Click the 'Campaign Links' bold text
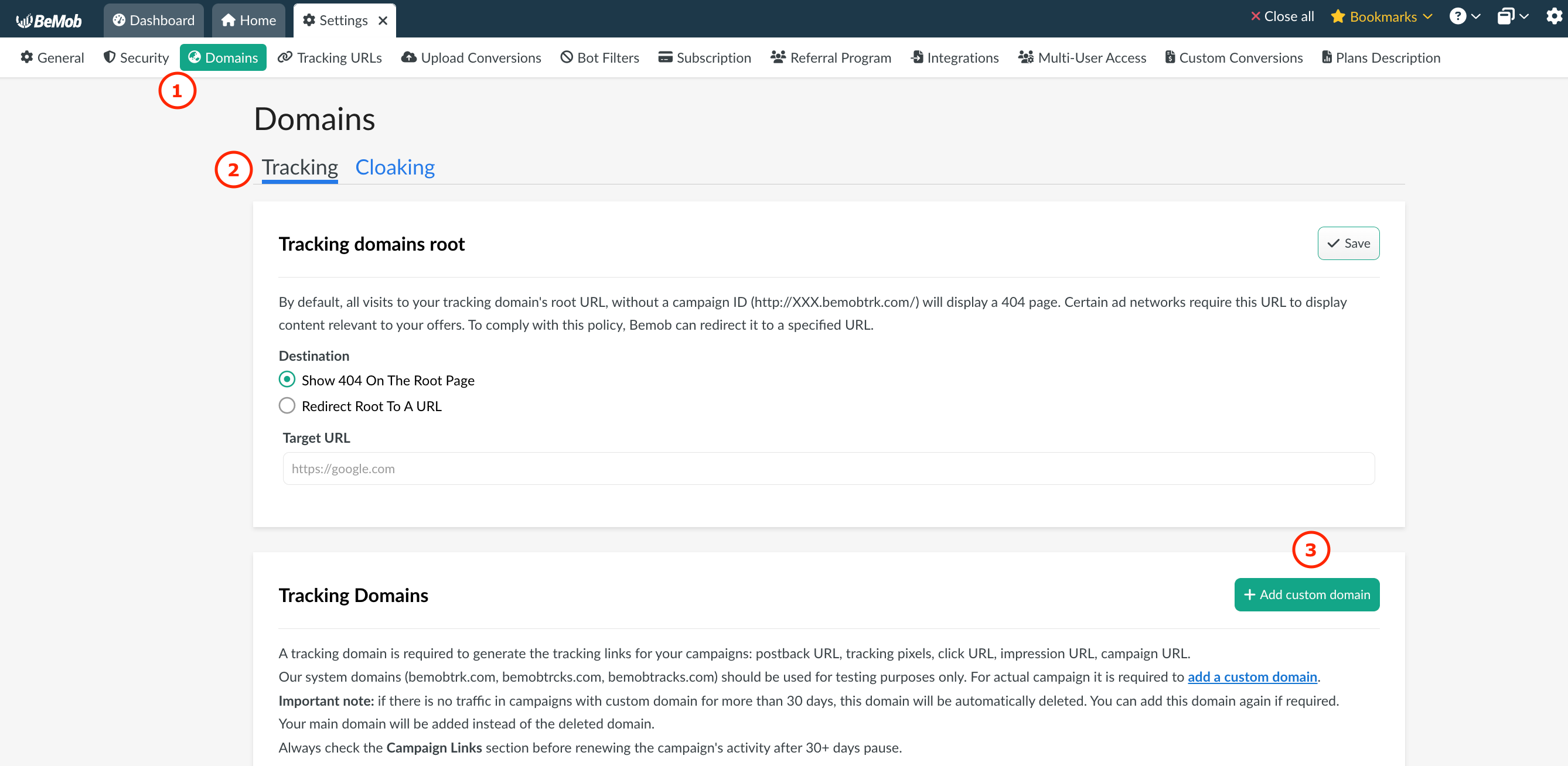The width and height of the screenshot is (1568, 766). pos(434,747)
